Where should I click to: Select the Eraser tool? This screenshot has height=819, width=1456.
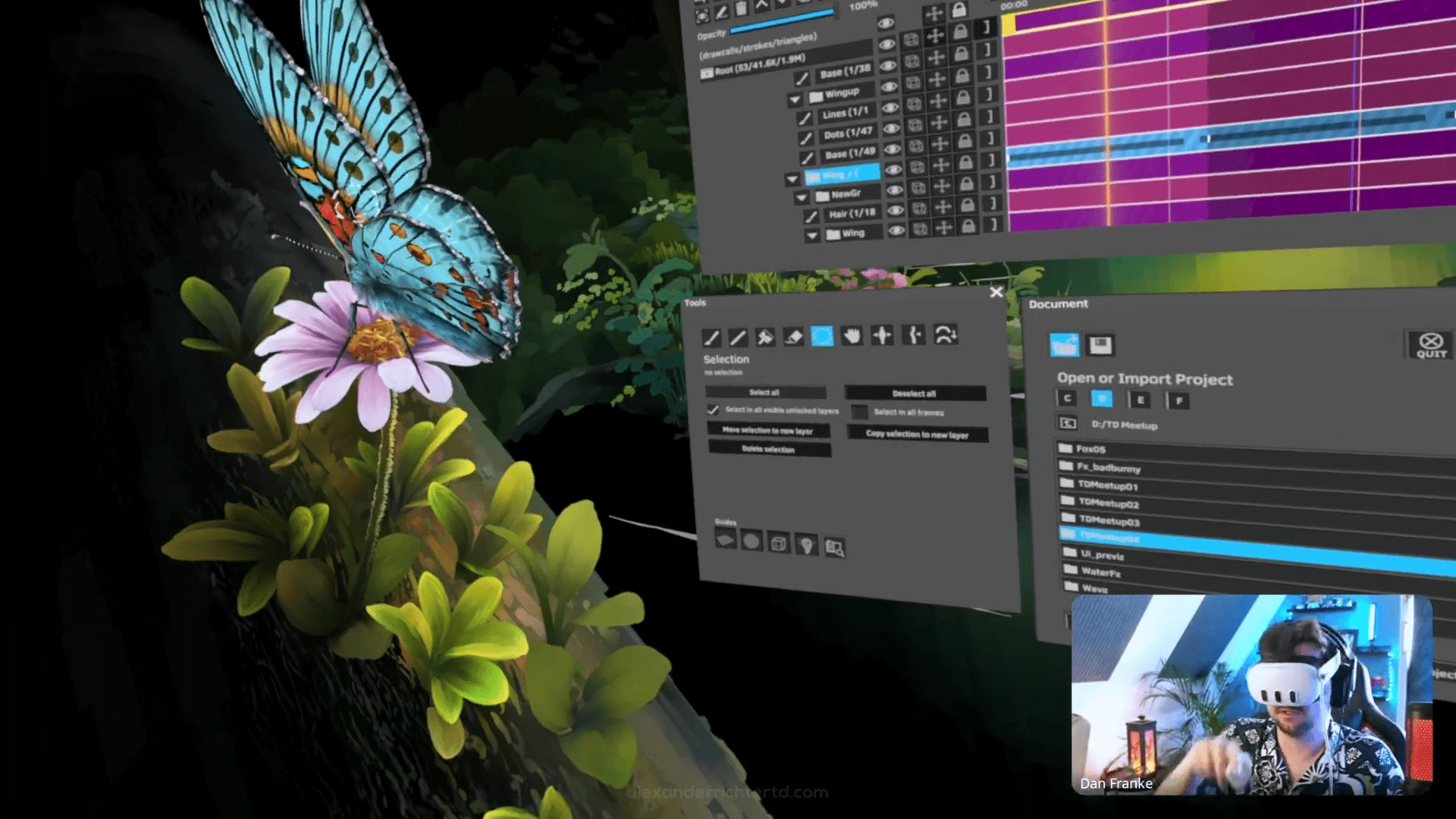pos(794,337)
